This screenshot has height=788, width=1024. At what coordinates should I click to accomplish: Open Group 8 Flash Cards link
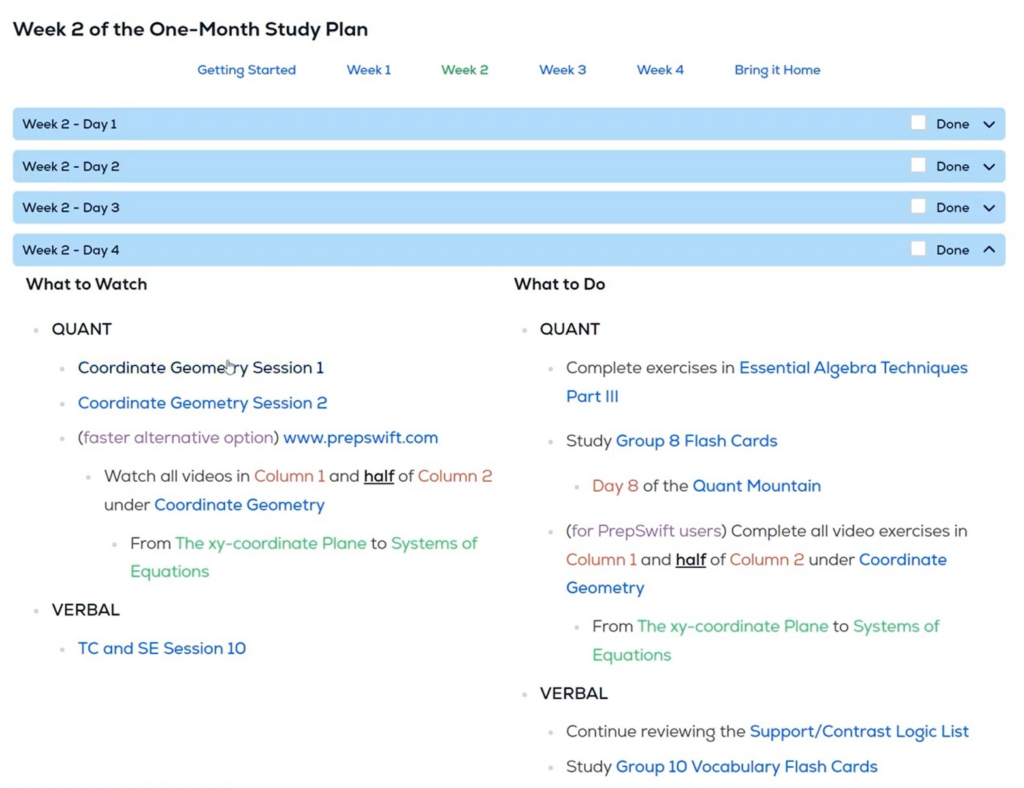point(696,441)
